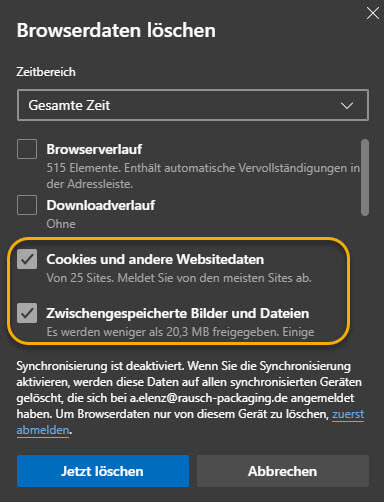Tick the Downloadverlauf checkbox
384x502 pixels.
click(27, 205)
